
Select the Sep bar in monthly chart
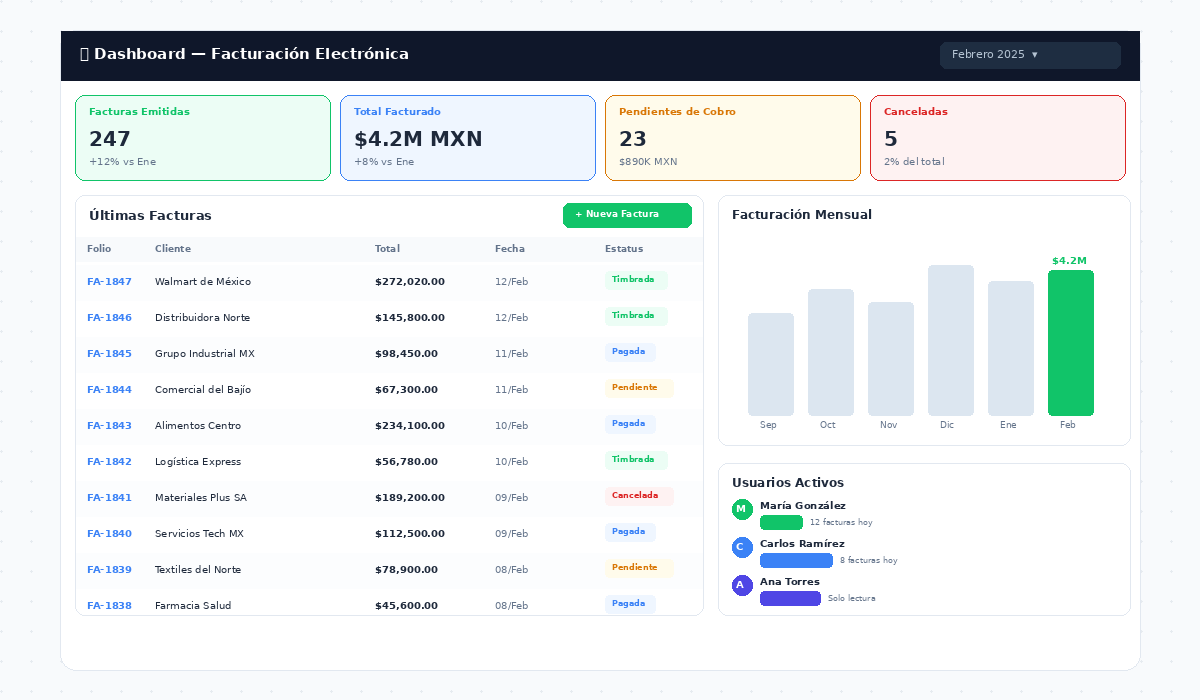pyautogui.click(x=771, y=365)
